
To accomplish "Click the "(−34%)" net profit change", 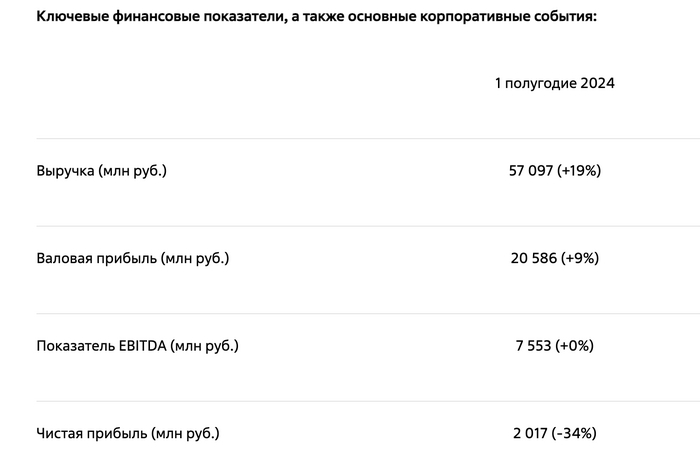I will click(x=576, y=433).
